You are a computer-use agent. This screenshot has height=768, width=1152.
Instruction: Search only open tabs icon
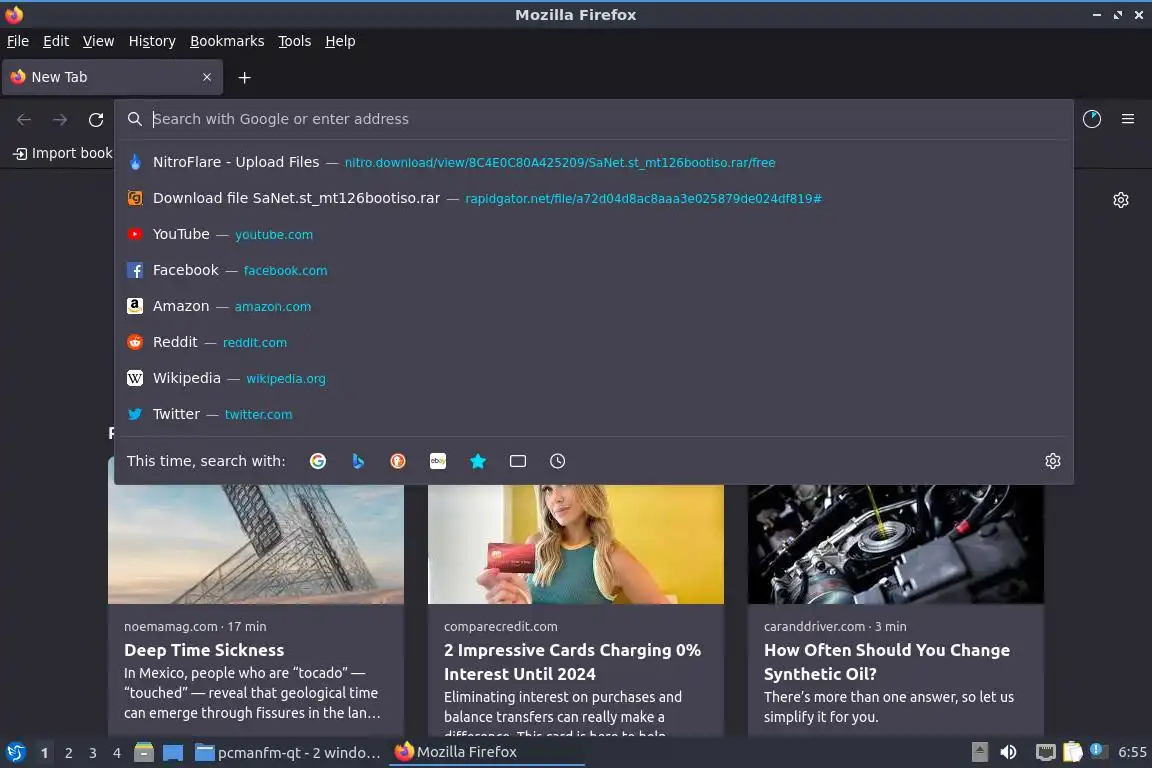(518, 461)
